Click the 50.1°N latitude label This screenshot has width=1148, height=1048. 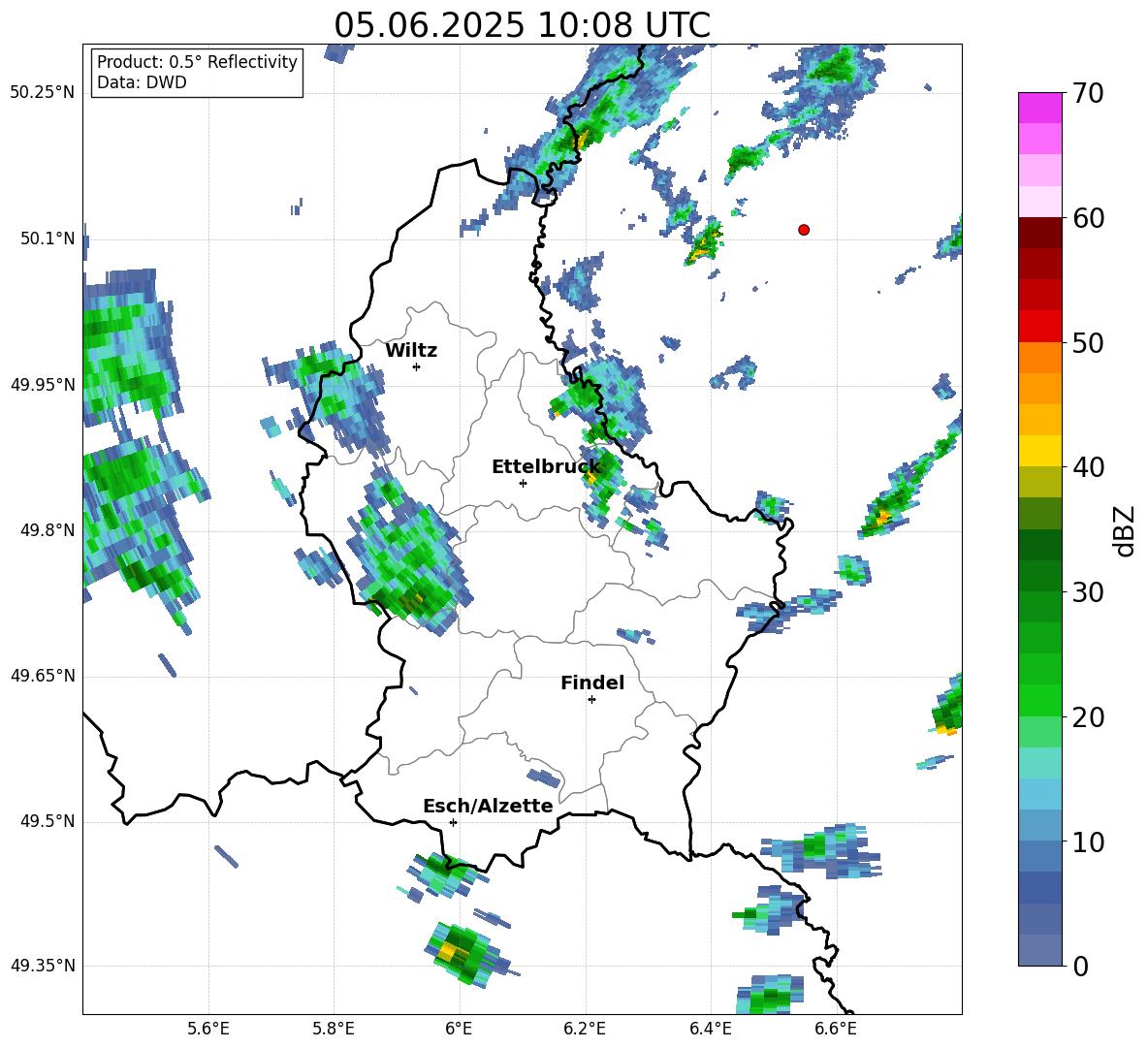point(48,238)
